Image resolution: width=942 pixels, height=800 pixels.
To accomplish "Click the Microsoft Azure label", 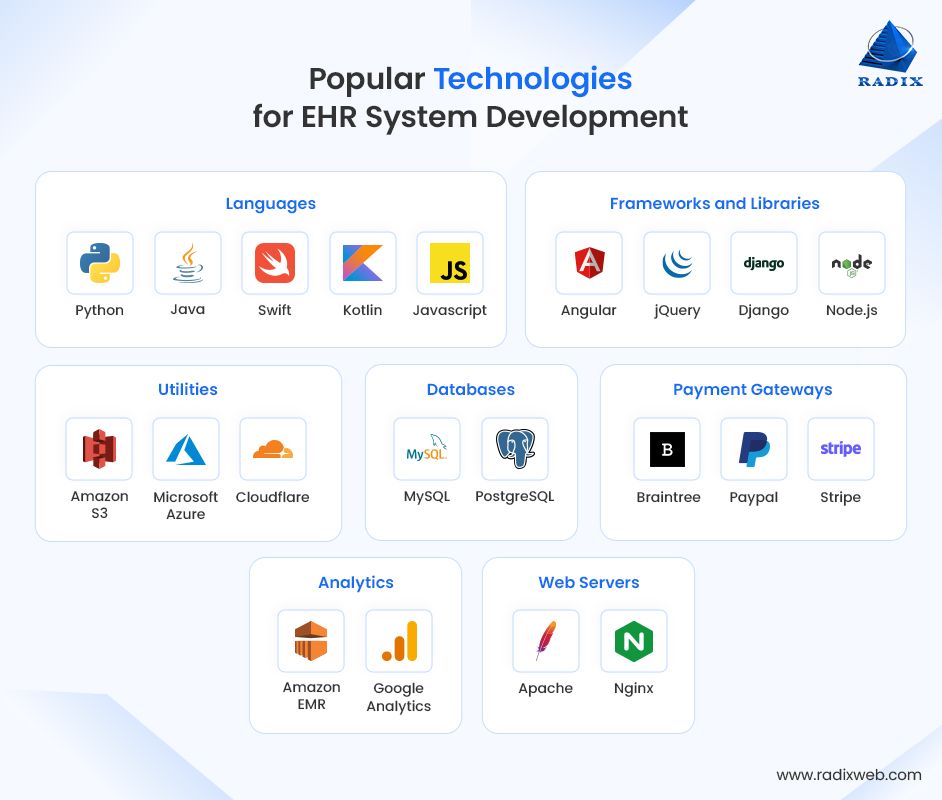I will click(186, 505).
